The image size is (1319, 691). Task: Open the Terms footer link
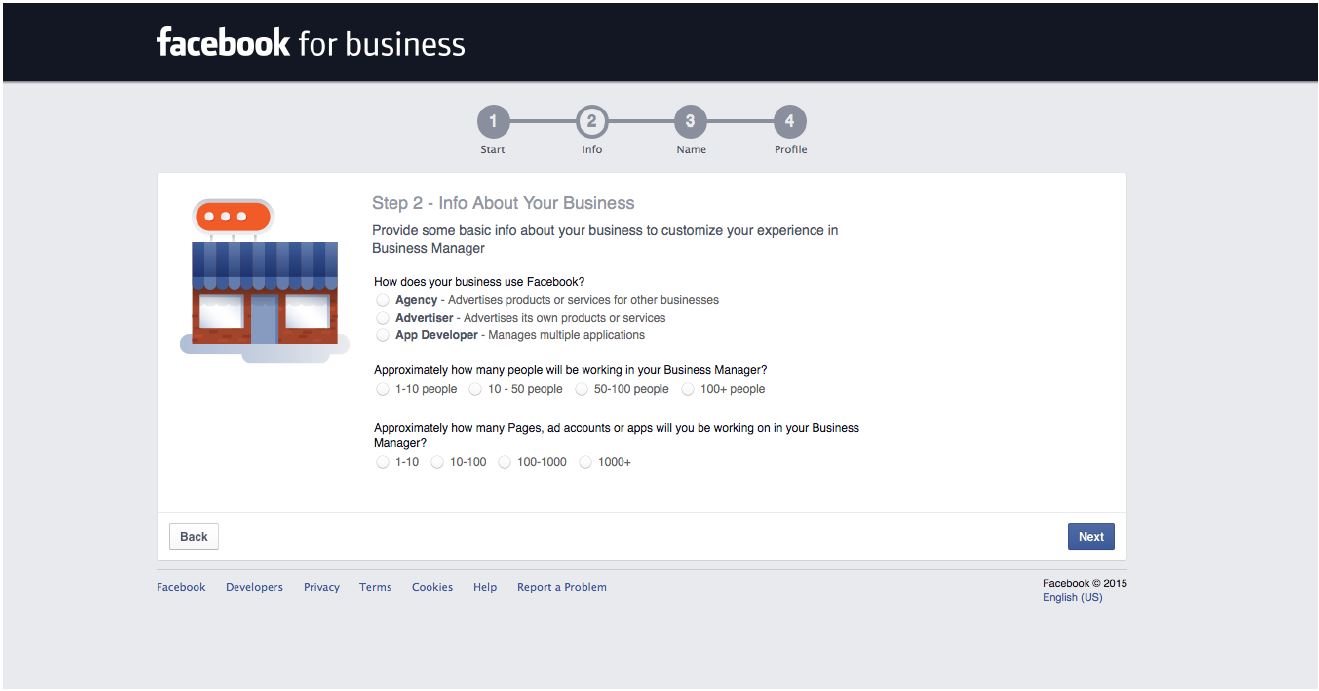[375, 587]
